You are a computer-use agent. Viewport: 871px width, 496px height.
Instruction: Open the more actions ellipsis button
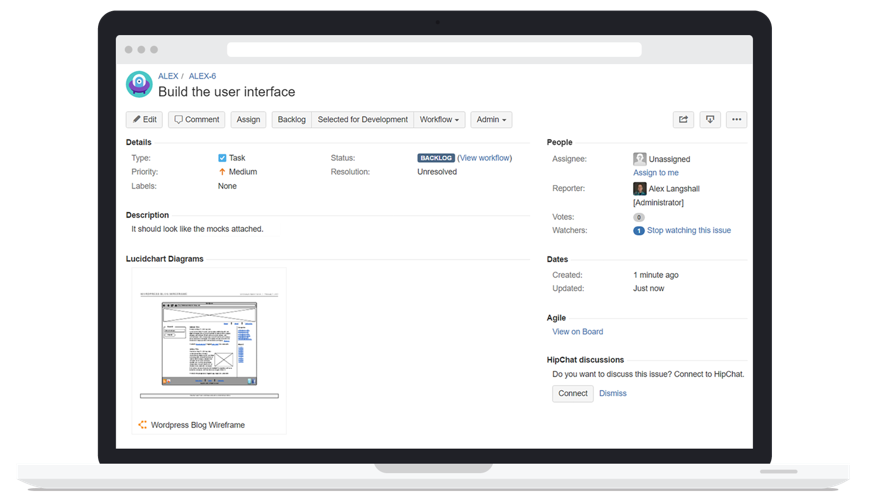(737, 119)
